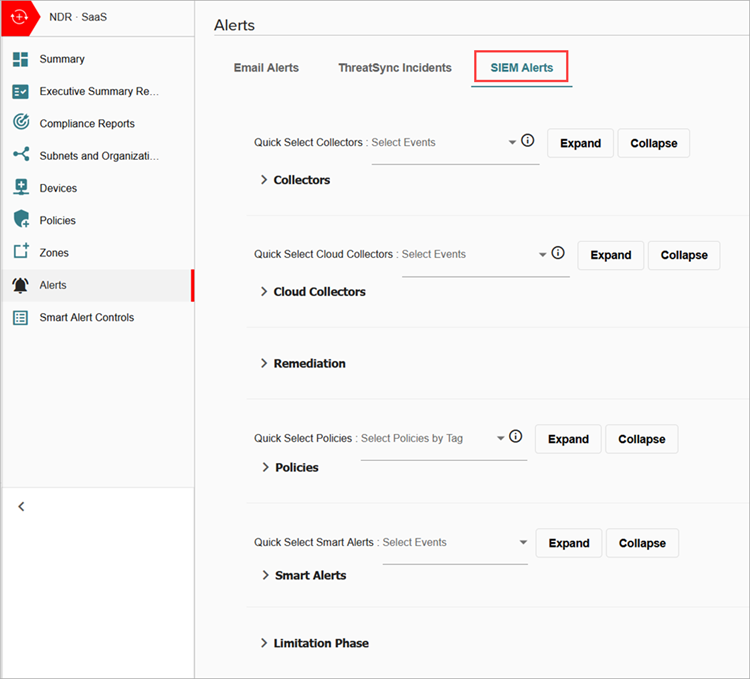Click Expand button for Collectors

[x=580, y=143]
